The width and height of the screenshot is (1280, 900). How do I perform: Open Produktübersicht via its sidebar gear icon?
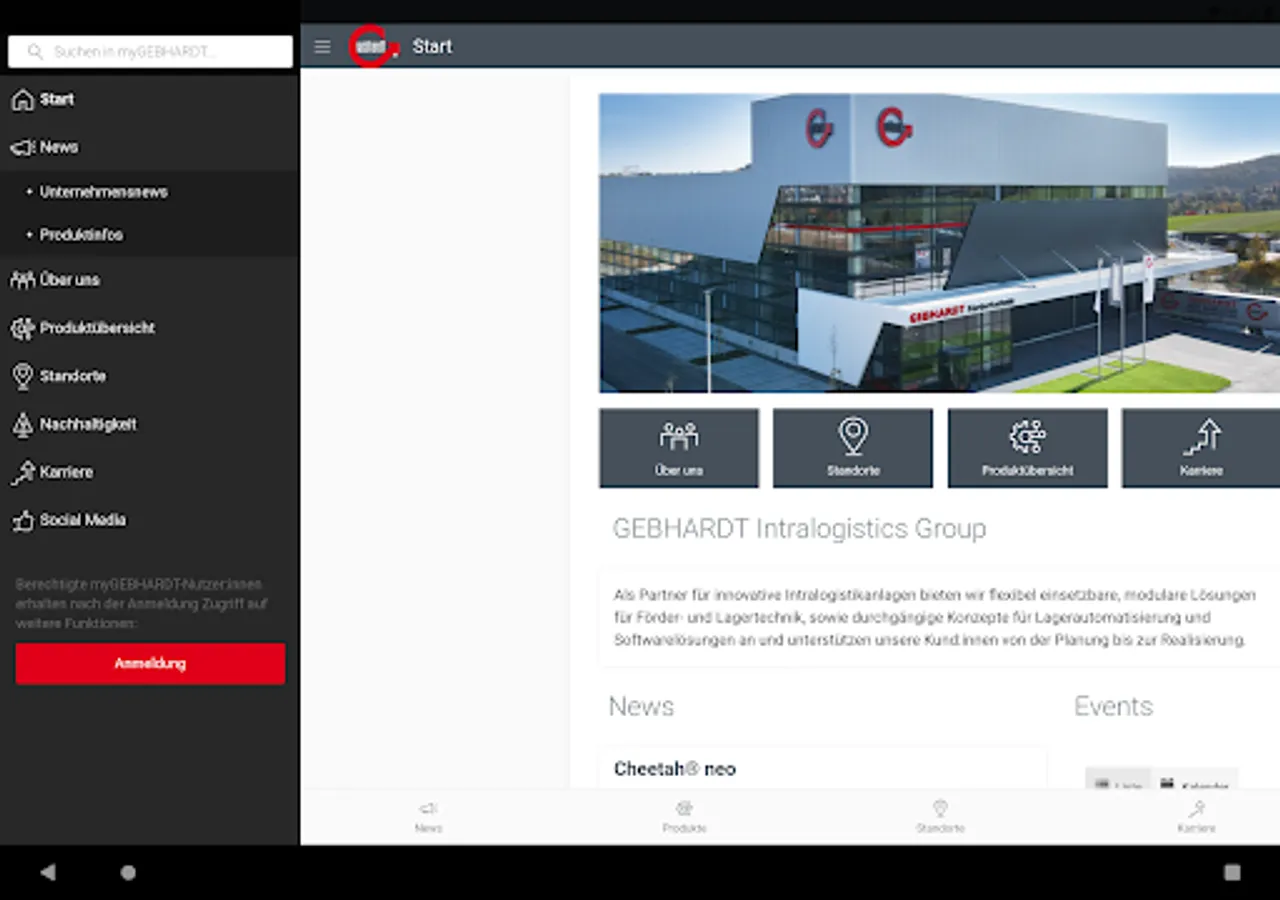click(x=22, y=328)
